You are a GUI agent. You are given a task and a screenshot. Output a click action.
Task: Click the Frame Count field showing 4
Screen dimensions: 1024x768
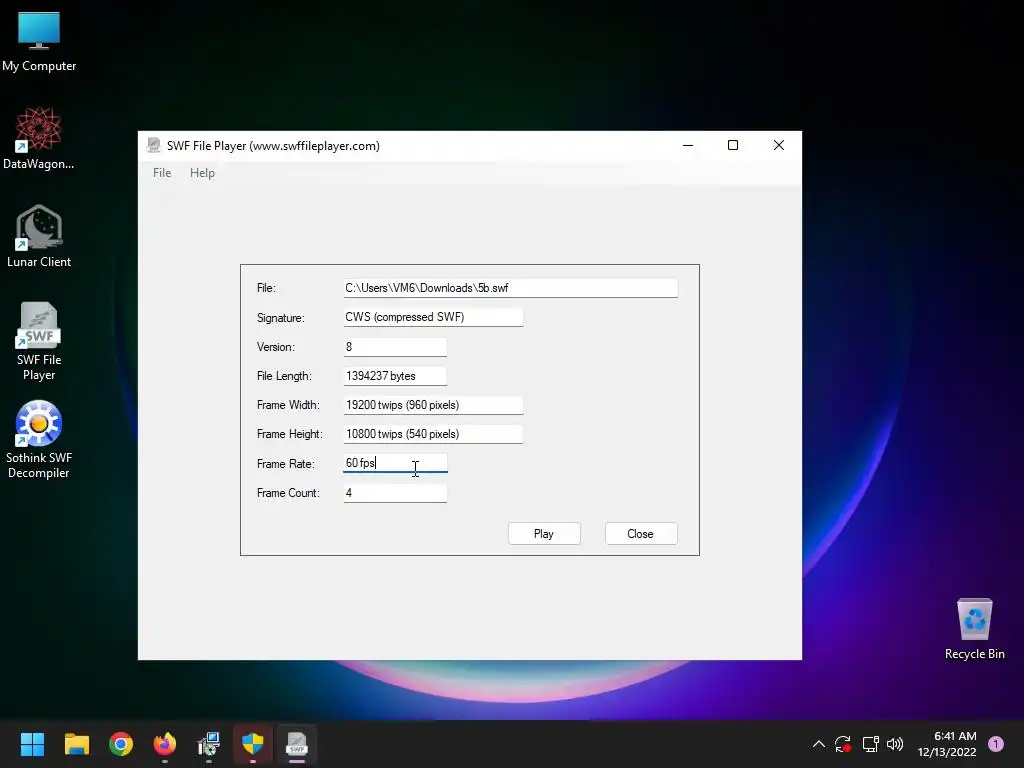395,492
